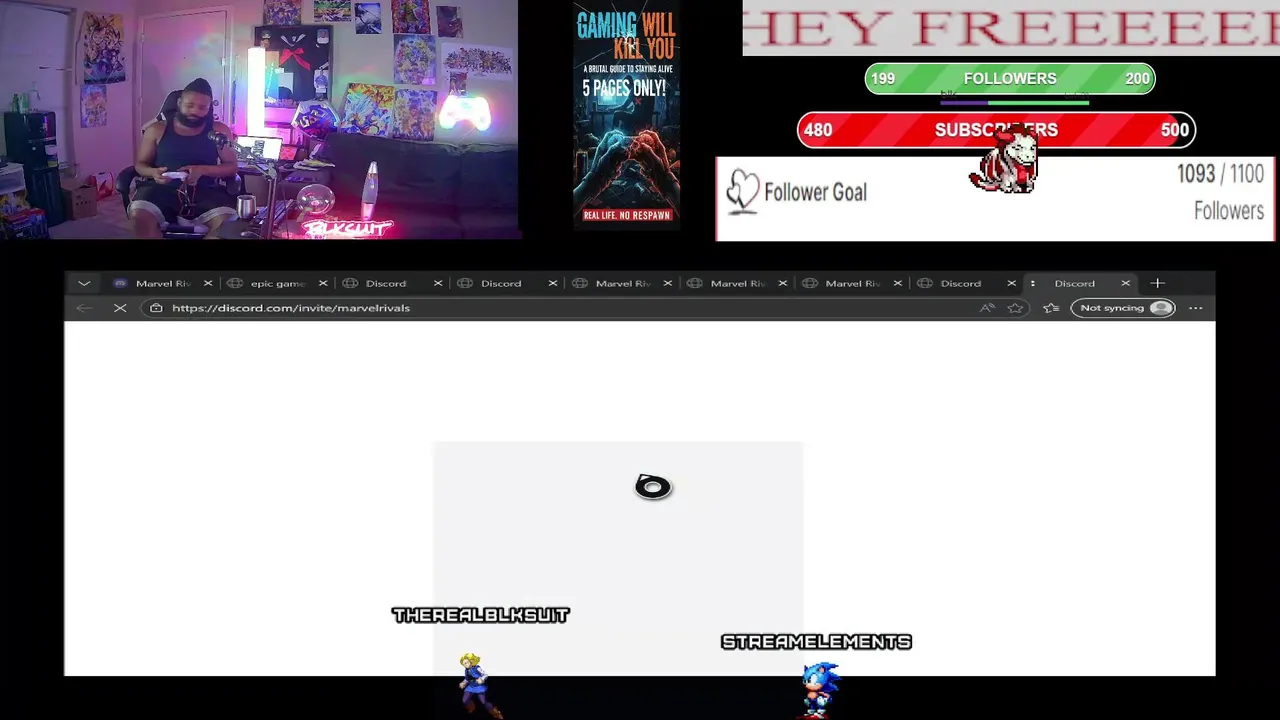This screenshot has height=720, width=1280.
Task: Click the THEREALBLKSUIT name label
Action: tap(480, 615)
